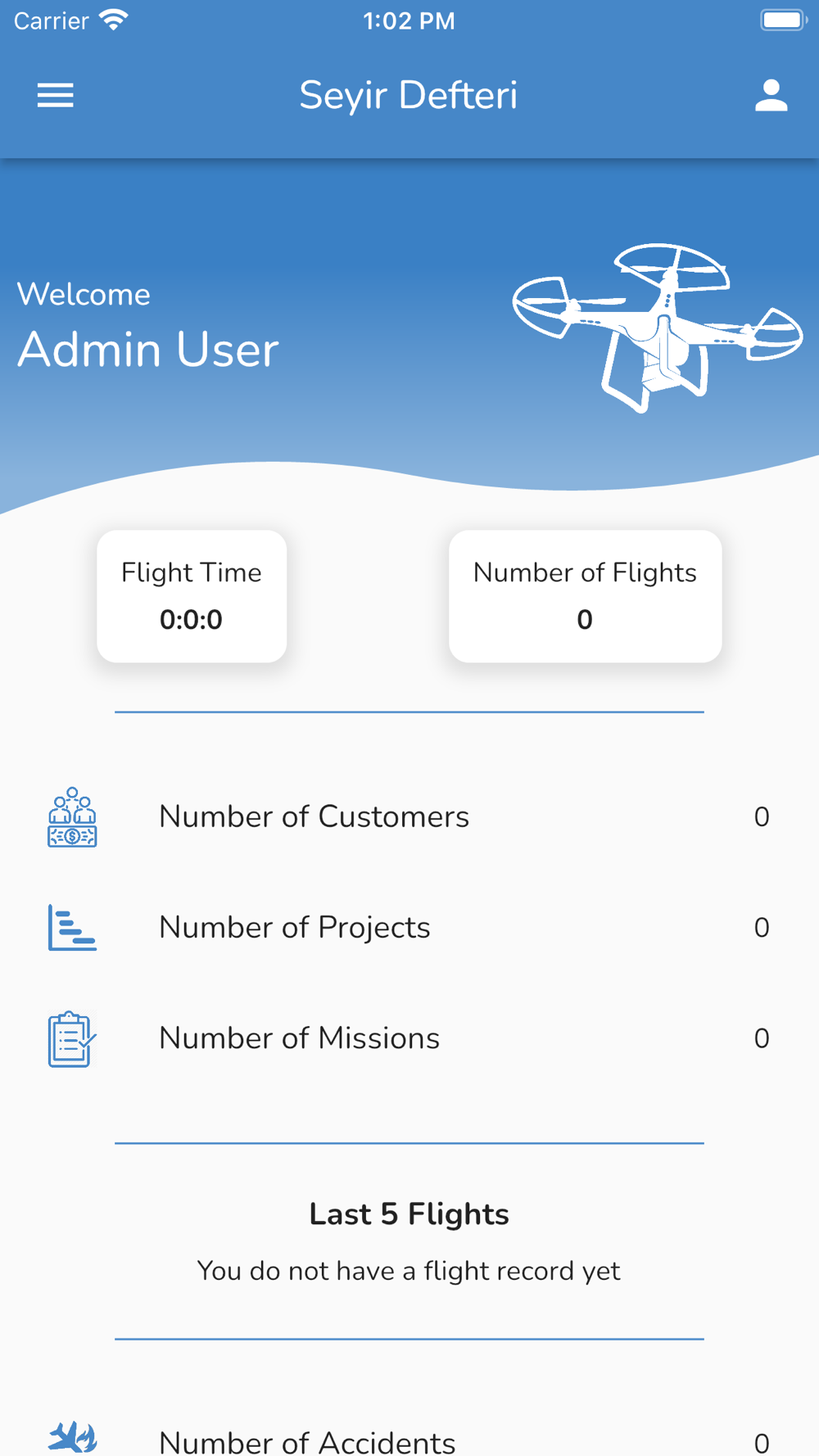Tap the missions clipboard icon
Viewport: 819px width, 1456px height.
(72, 1039)
